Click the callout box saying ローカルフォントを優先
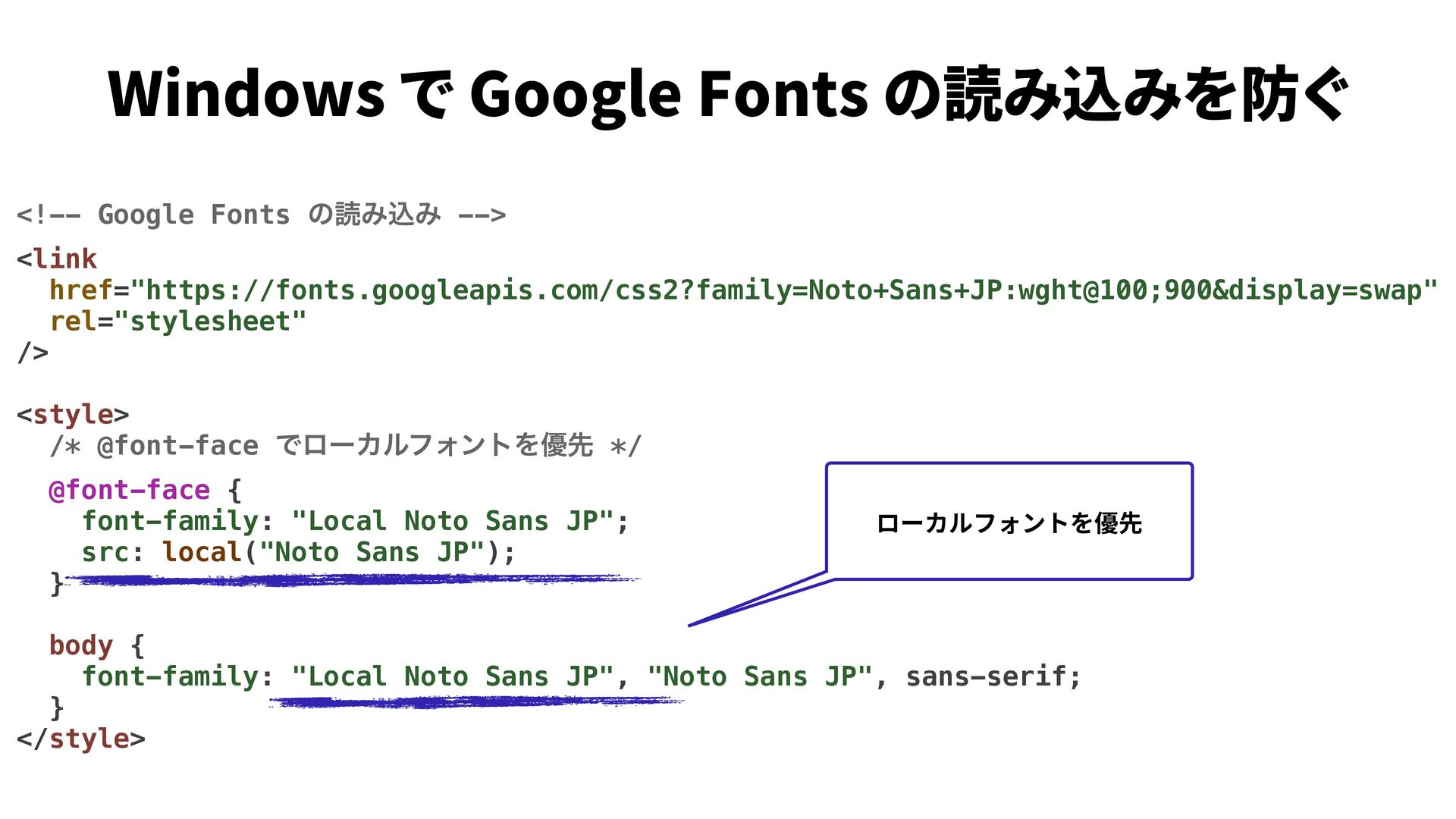The height and width of the screenshot is (819, 1456). pyautogui.click(x=1009, y=522)
